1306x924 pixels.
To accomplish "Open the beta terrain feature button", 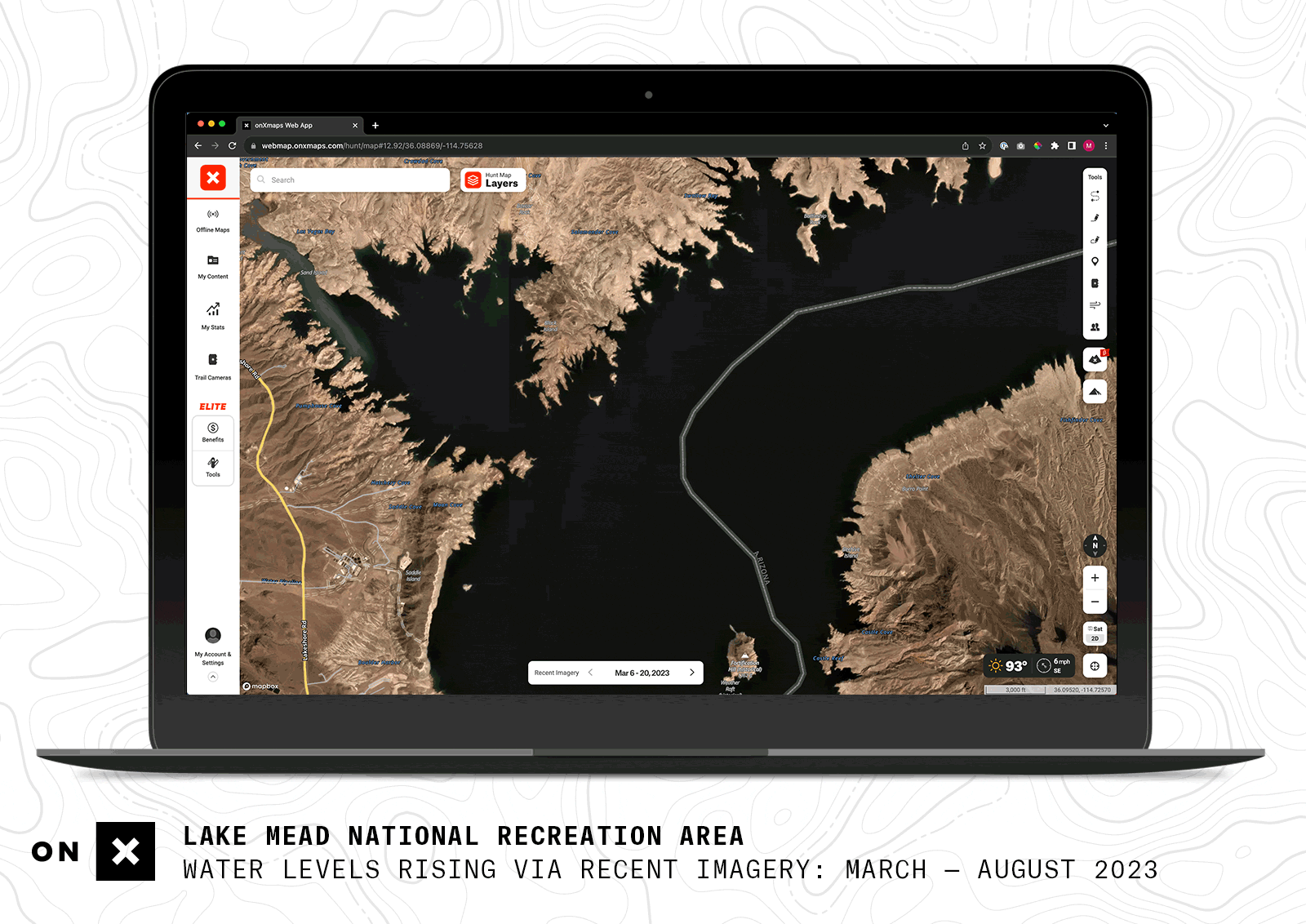I will pyautogui.click(x=1095, y=359).
